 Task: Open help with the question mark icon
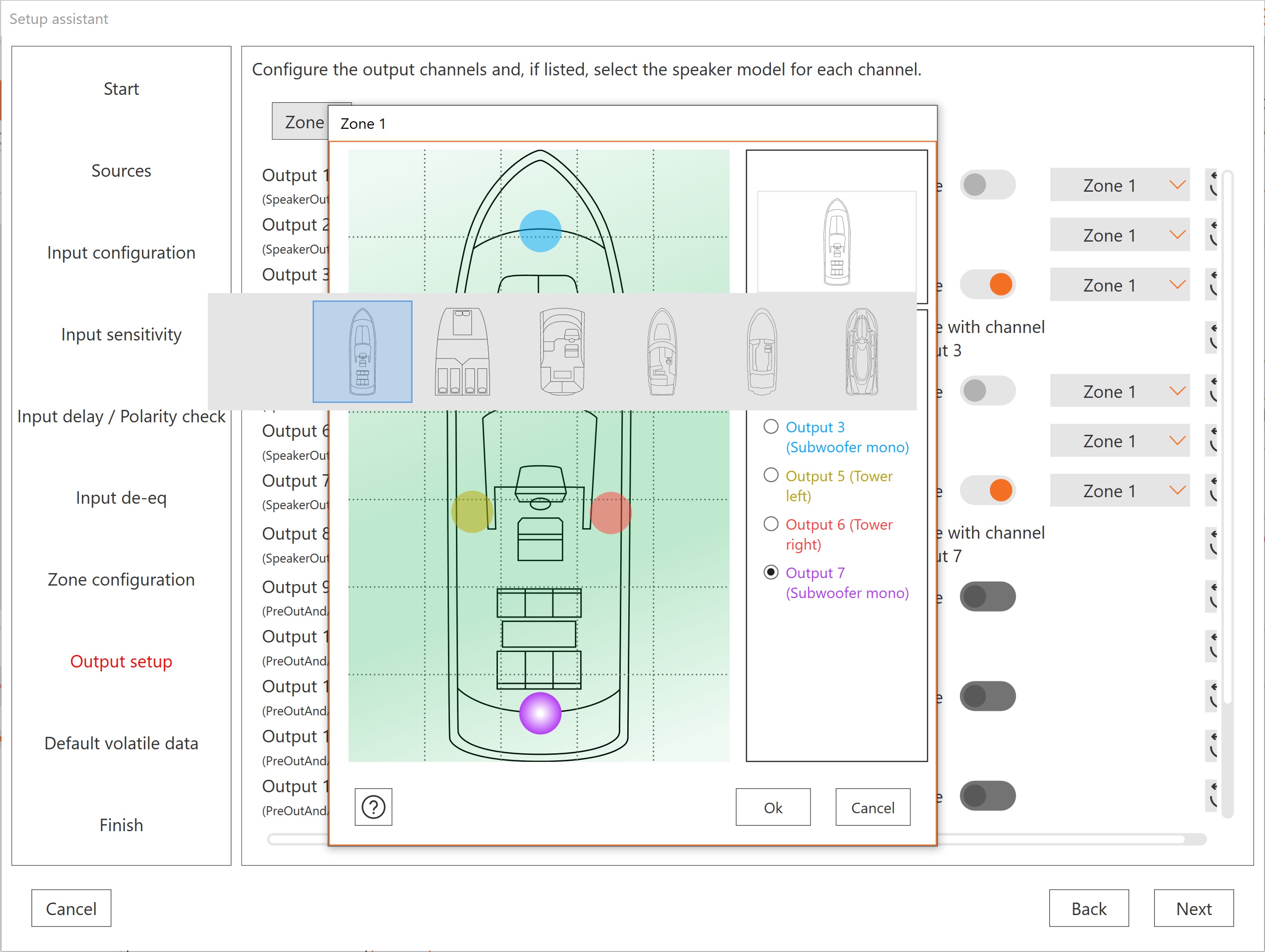pyautogui.click(x=373, y=807)
